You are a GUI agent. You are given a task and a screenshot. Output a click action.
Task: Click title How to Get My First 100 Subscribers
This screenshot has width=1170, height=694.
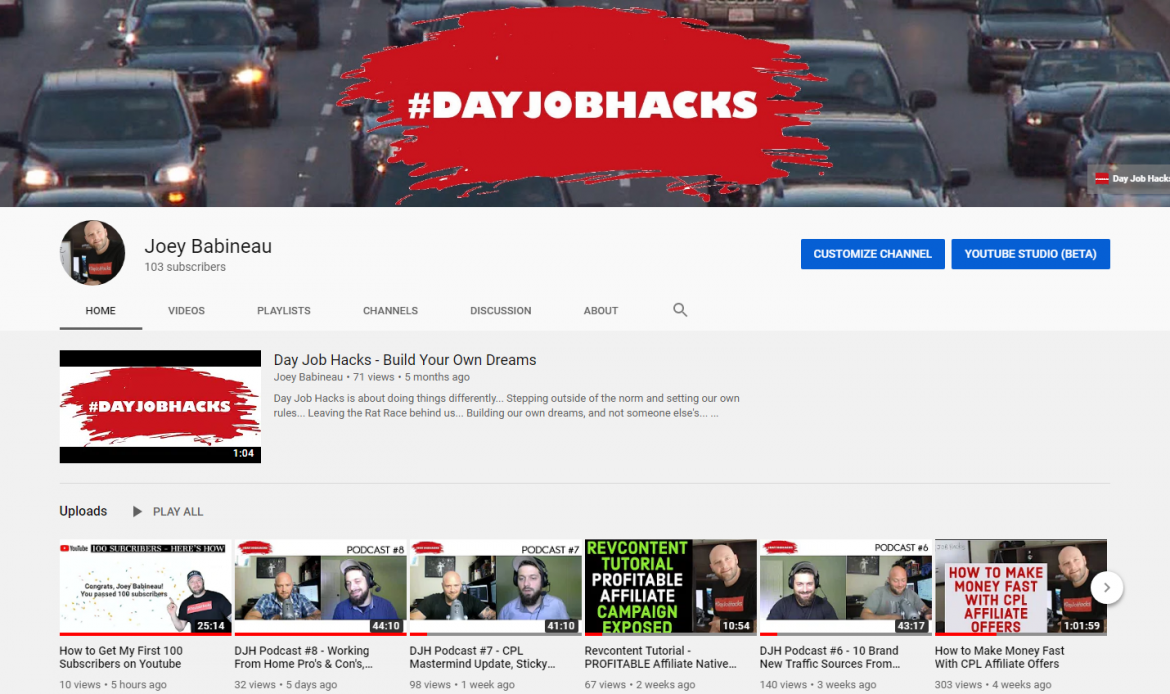[121, 657]
